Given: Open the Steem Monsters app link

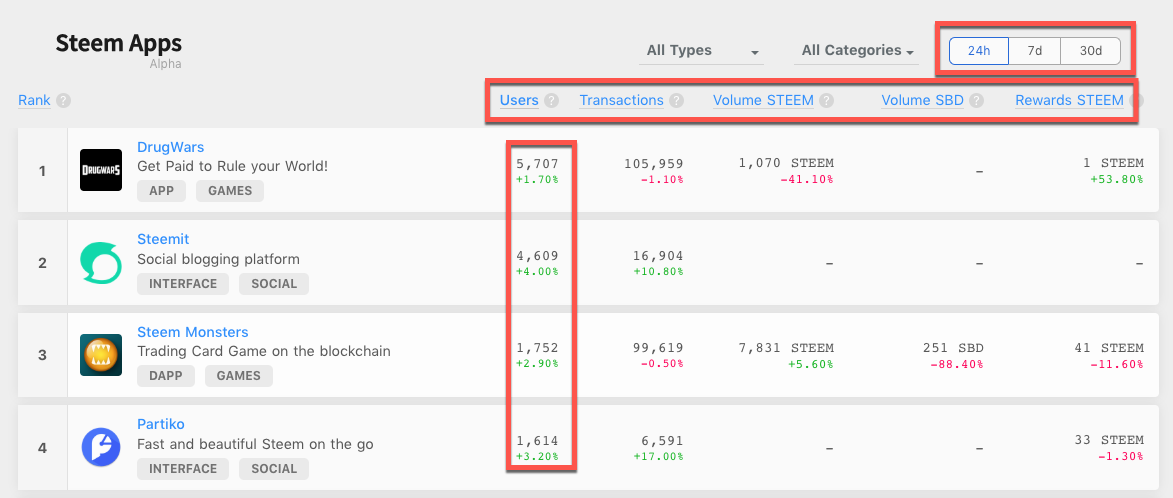Looking at the screenshot, I should point(192,332).
